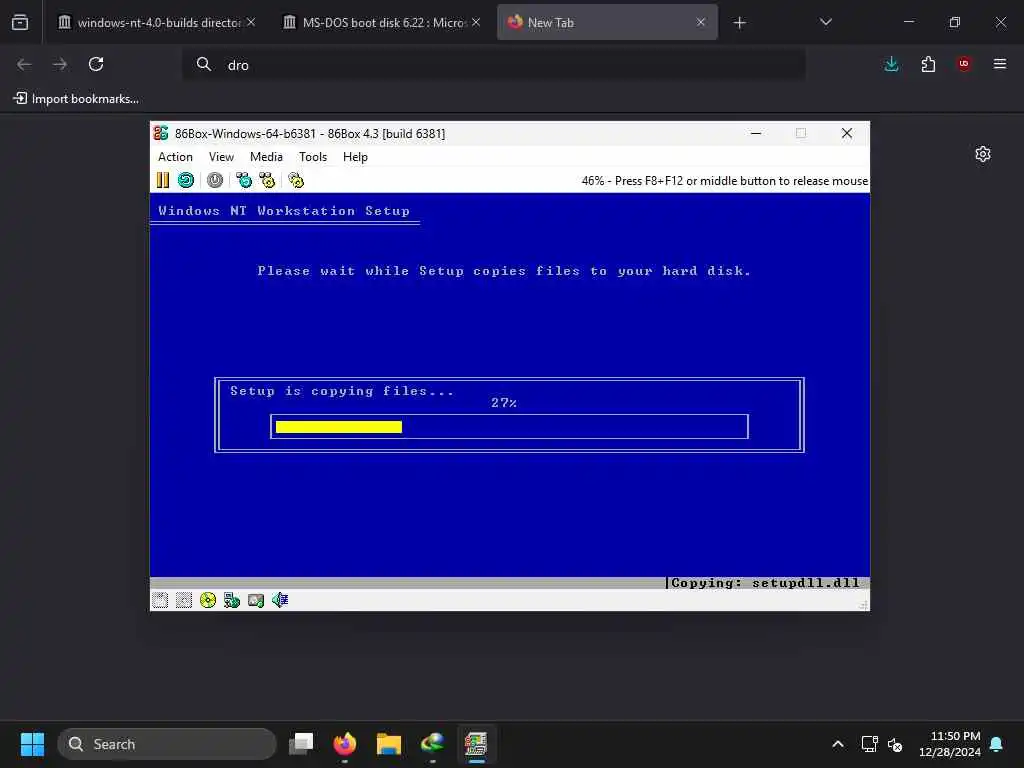Screen dimensions: 1024x768
Task: Click the teal Hard Reset toolbar icon
Action: pos(186,180)
